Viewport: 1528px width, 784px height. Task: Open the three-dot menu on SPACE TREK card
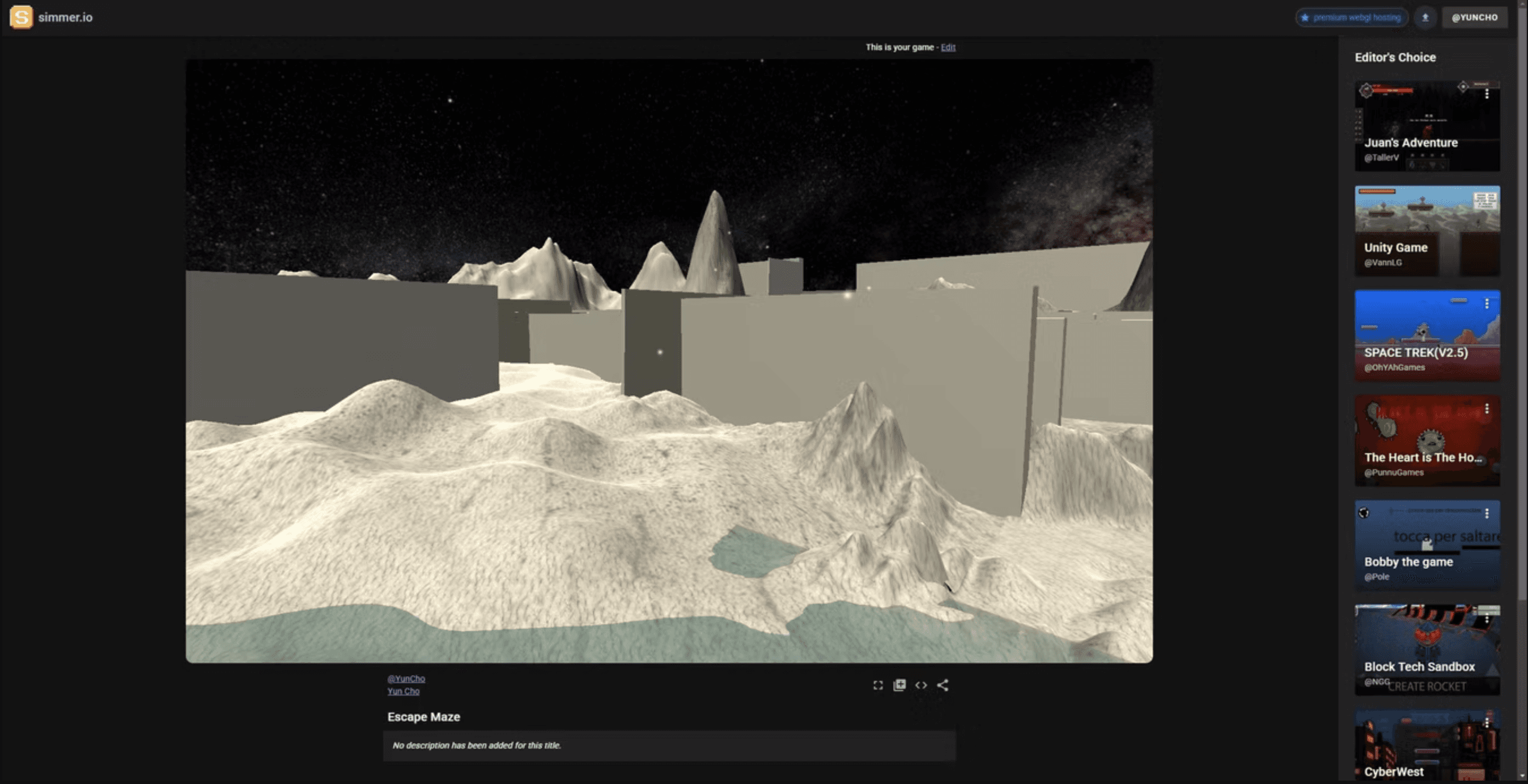pos(1487,304)
